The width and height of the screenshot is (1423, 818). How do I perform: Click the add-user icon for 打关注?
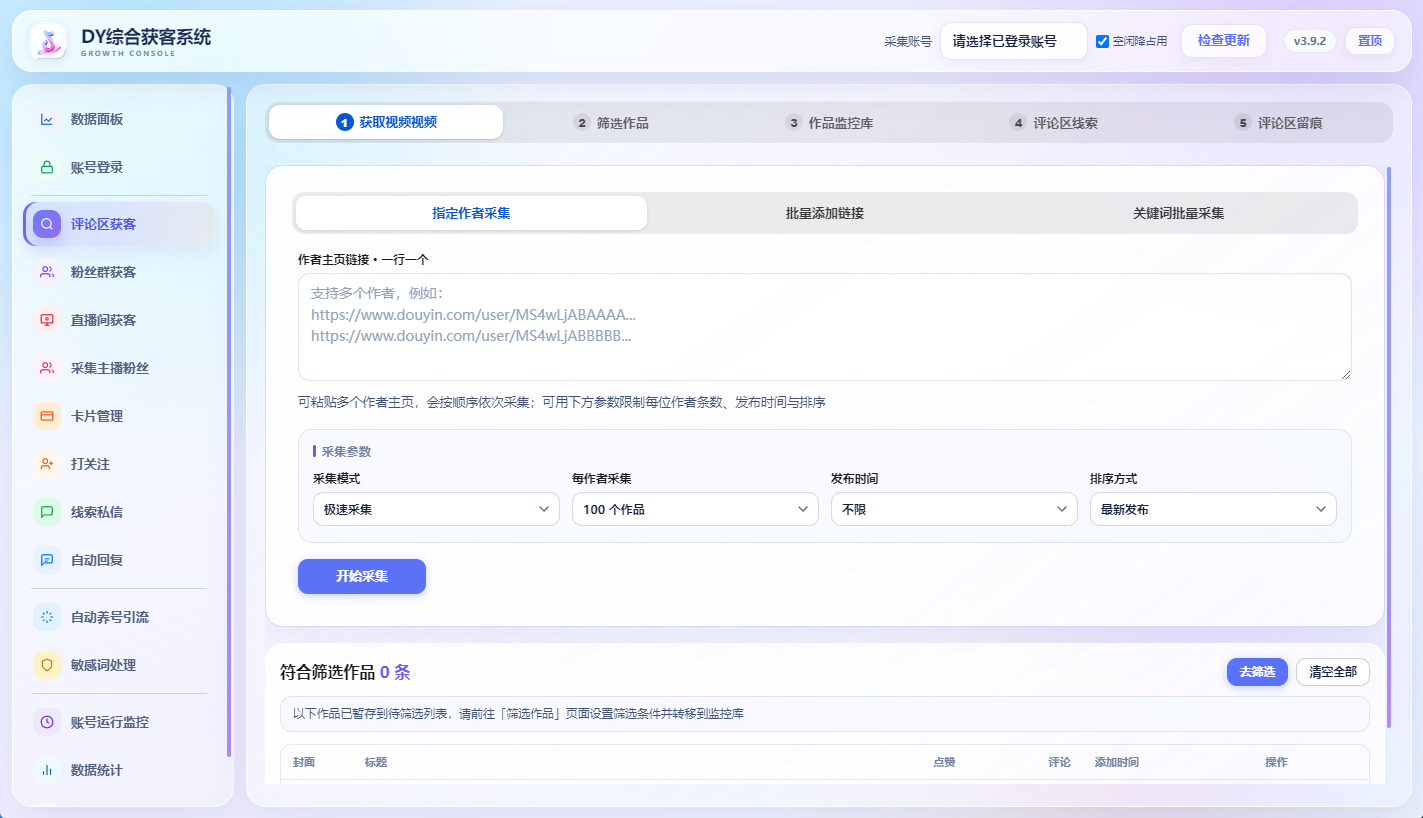pos(47,464)
